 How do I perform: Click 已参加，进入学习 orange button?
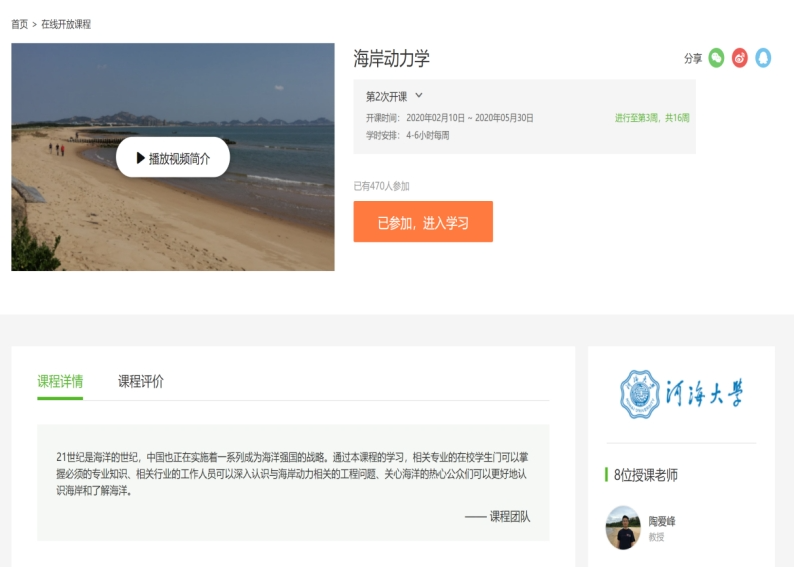point(423,222)
